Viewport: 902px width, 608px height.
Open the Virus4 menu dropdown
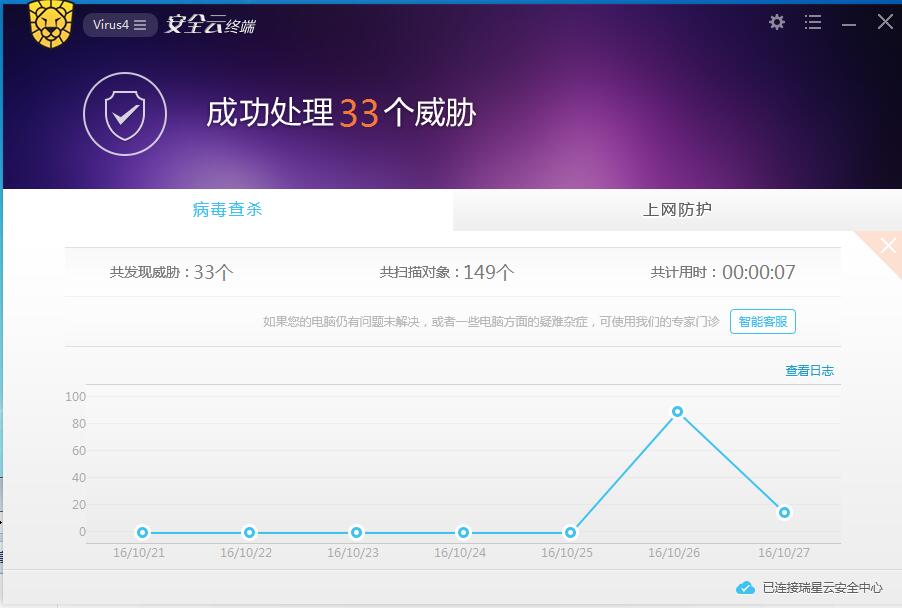[120, 25]
